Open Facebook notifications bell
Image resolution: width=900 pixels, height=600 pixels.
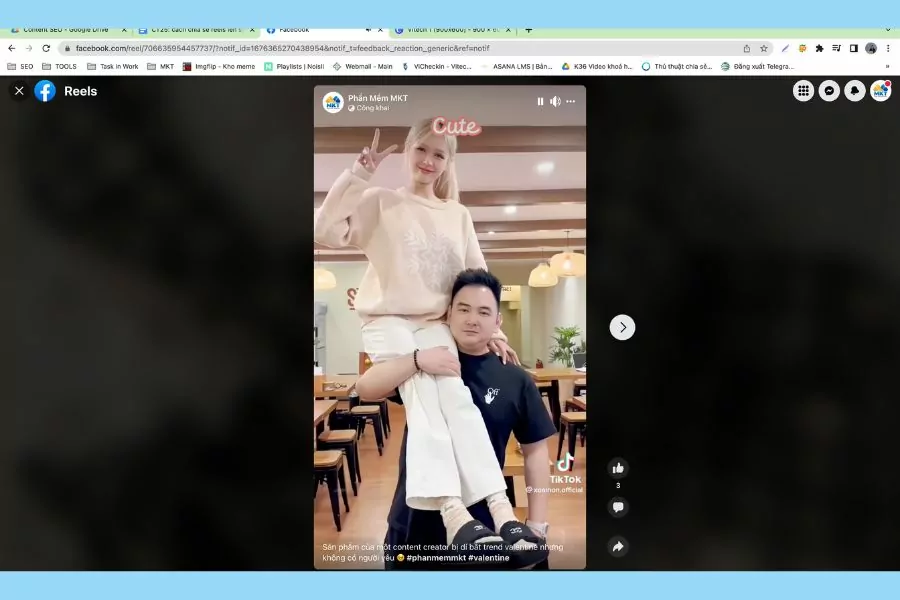(854, 91)
